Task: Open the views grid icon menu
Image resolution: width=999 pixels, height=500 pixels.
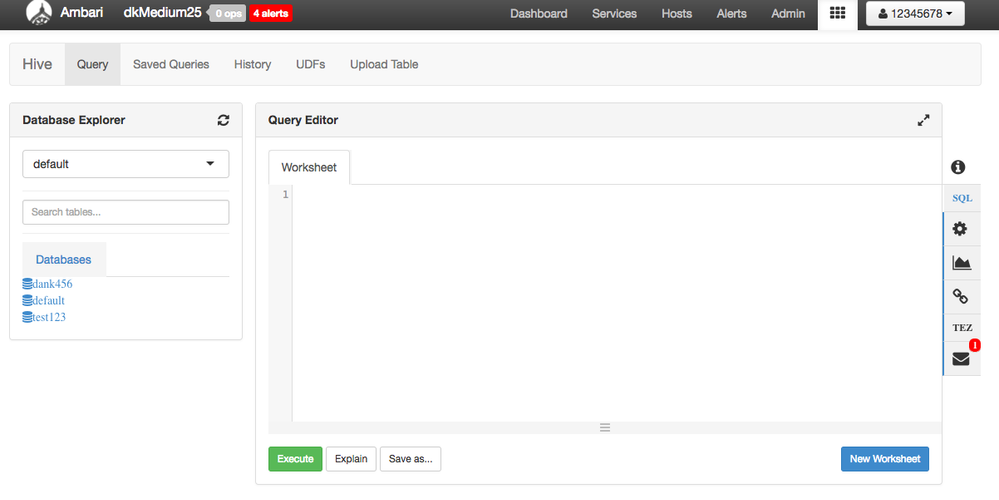Action: click(x=837, y=13)
